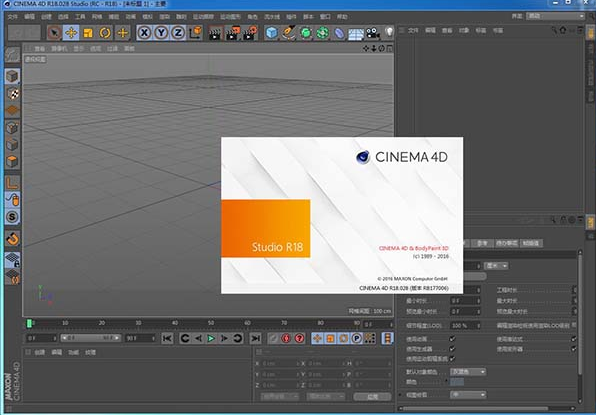Switch to Texture mode checkered icon

(13, 93)
